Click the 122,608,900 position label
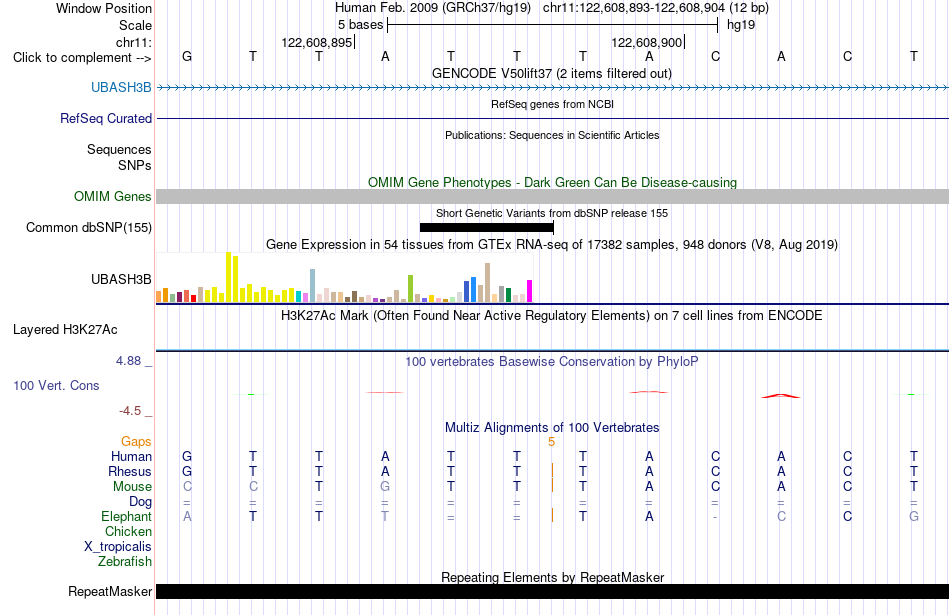This screenshot has height=615, width=950. tap(646, 42)
